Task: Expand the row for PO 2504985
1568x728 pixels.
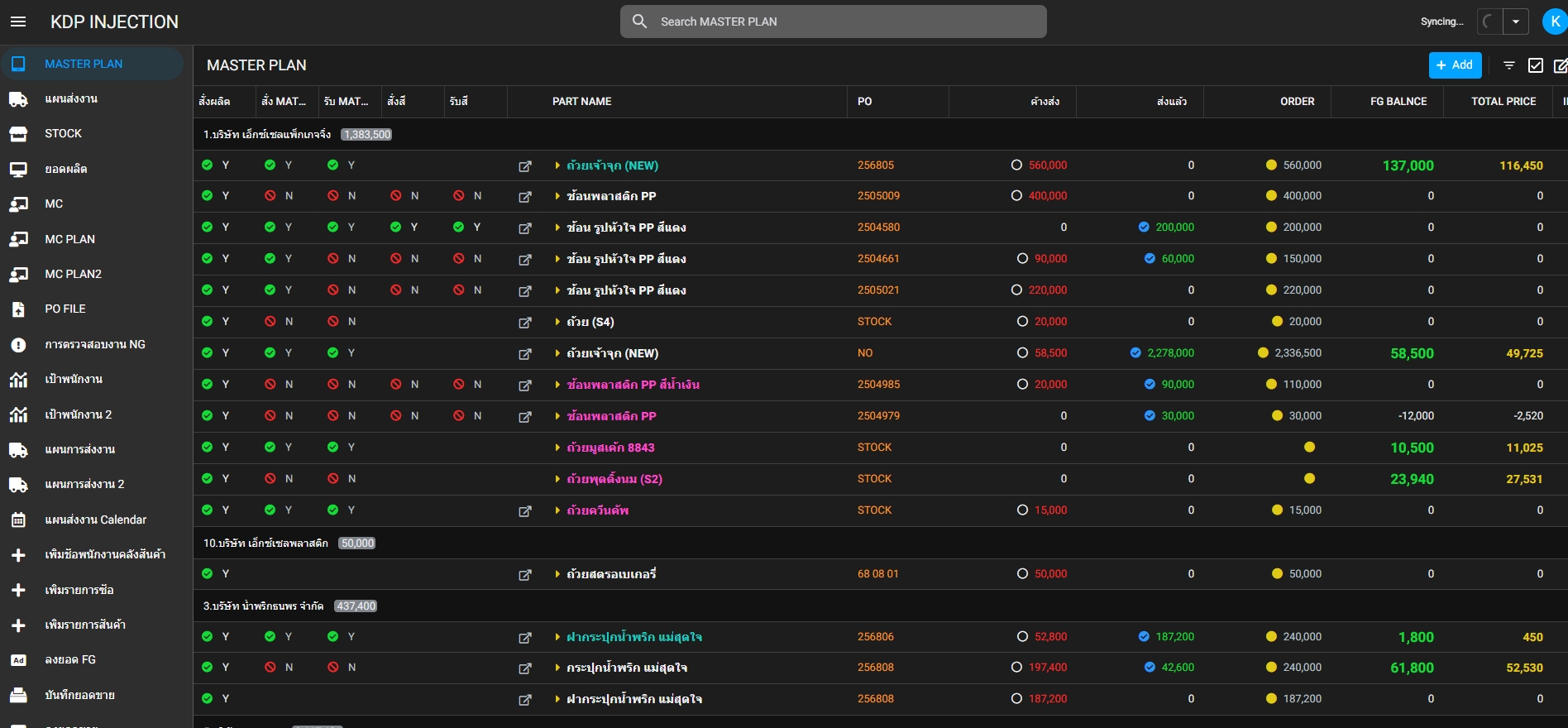Action: coord(557,385)
